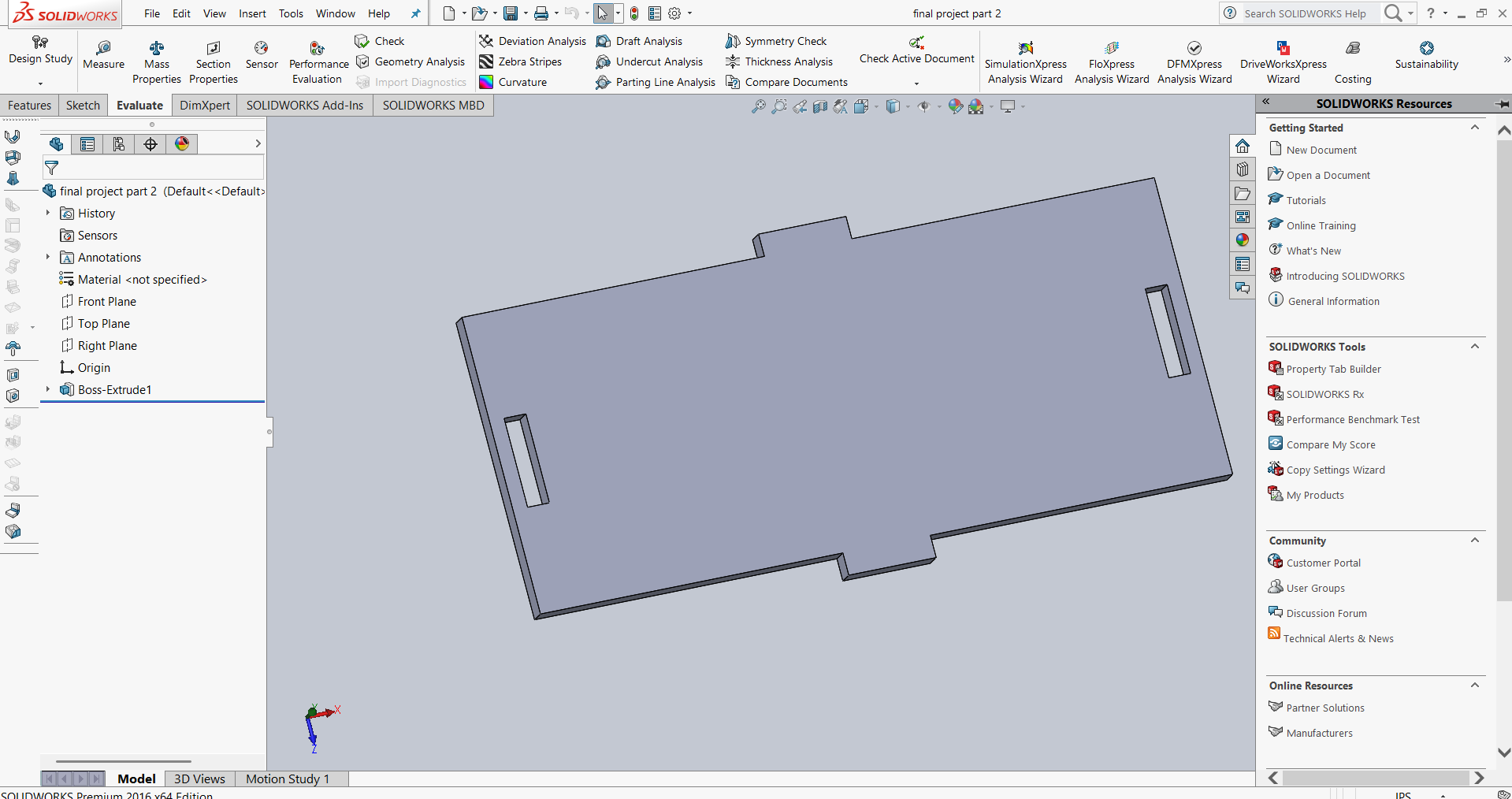Viewport: 1512px width, 799px height.
Task: Click Check Active Document
Action: [x=916, y=50]
